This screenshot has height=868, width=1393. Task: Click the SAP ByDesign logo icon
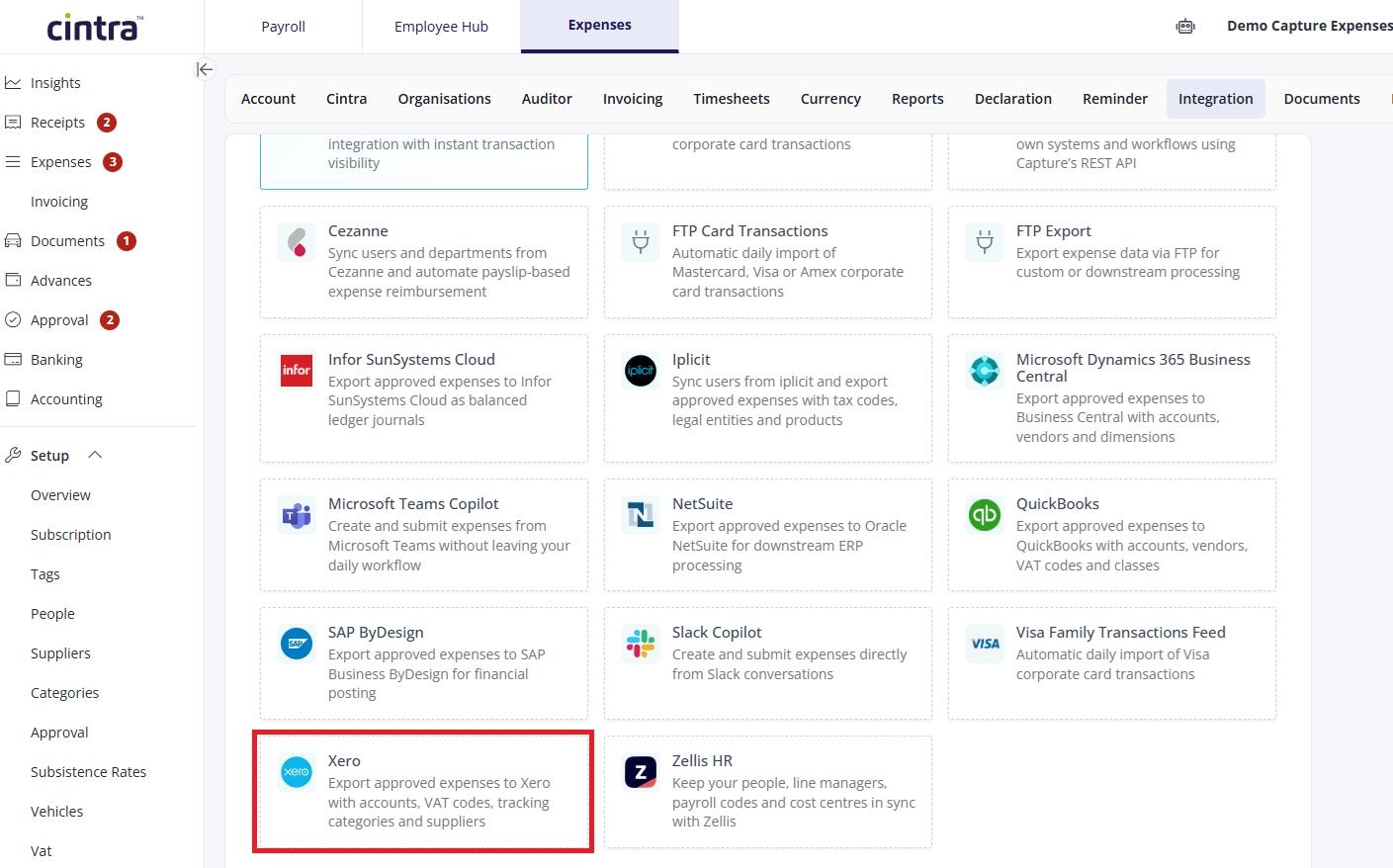297,644
